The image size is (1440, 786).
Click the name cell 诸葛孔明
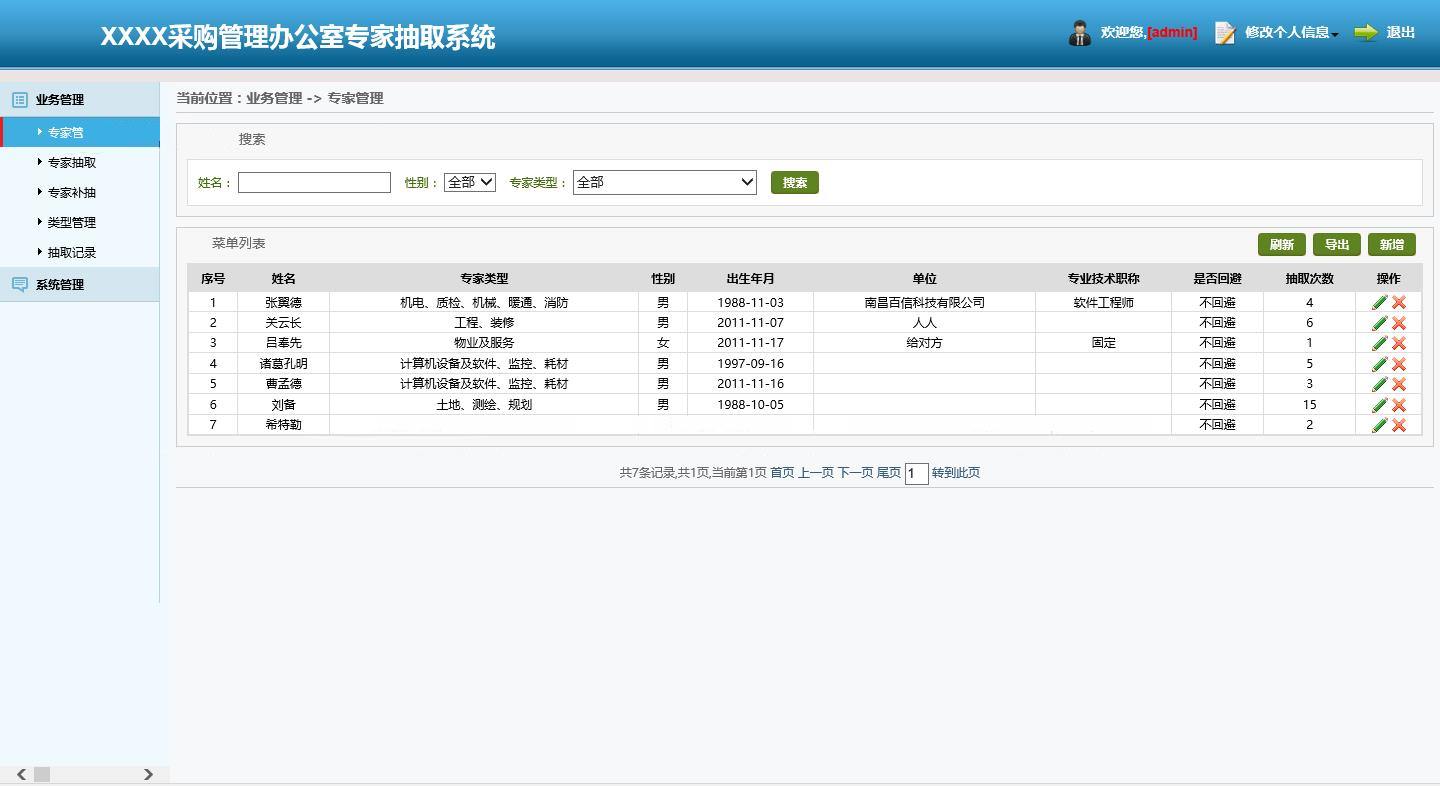point(284,364)
